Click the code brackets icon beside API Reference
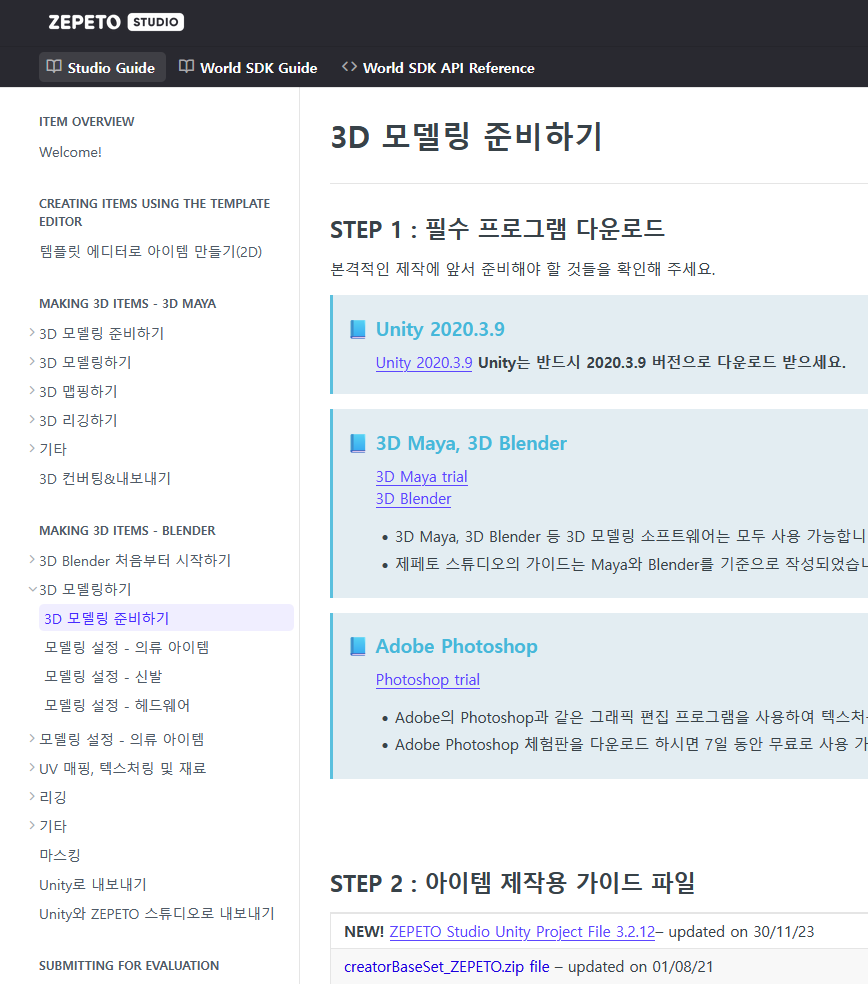This screenshot has width=868, height=984. (349, 67)
